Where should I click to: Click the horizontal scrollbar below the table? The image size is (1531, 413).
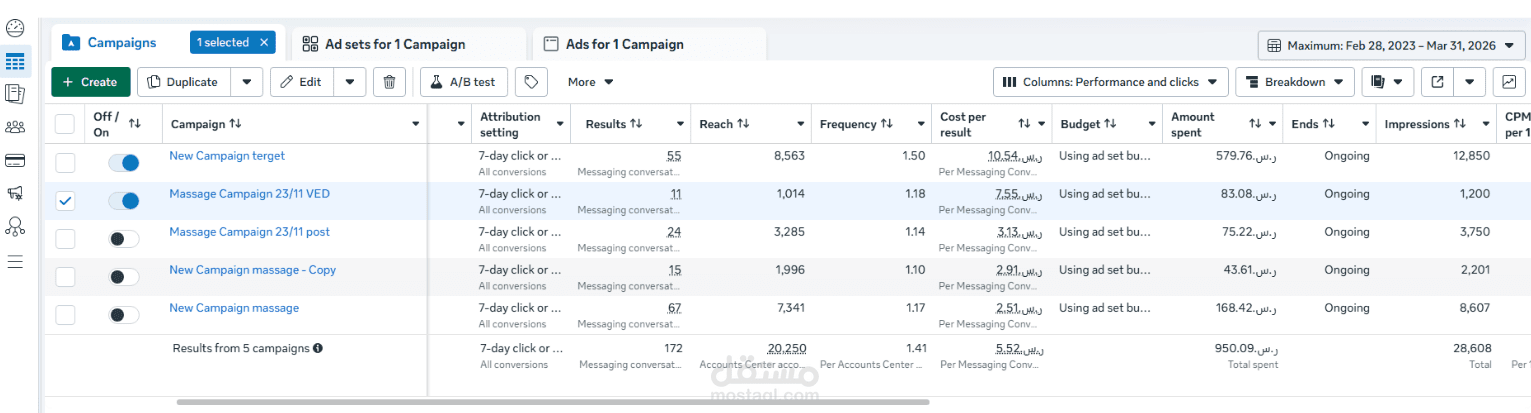pyautogui.click(x=550, y=402)
